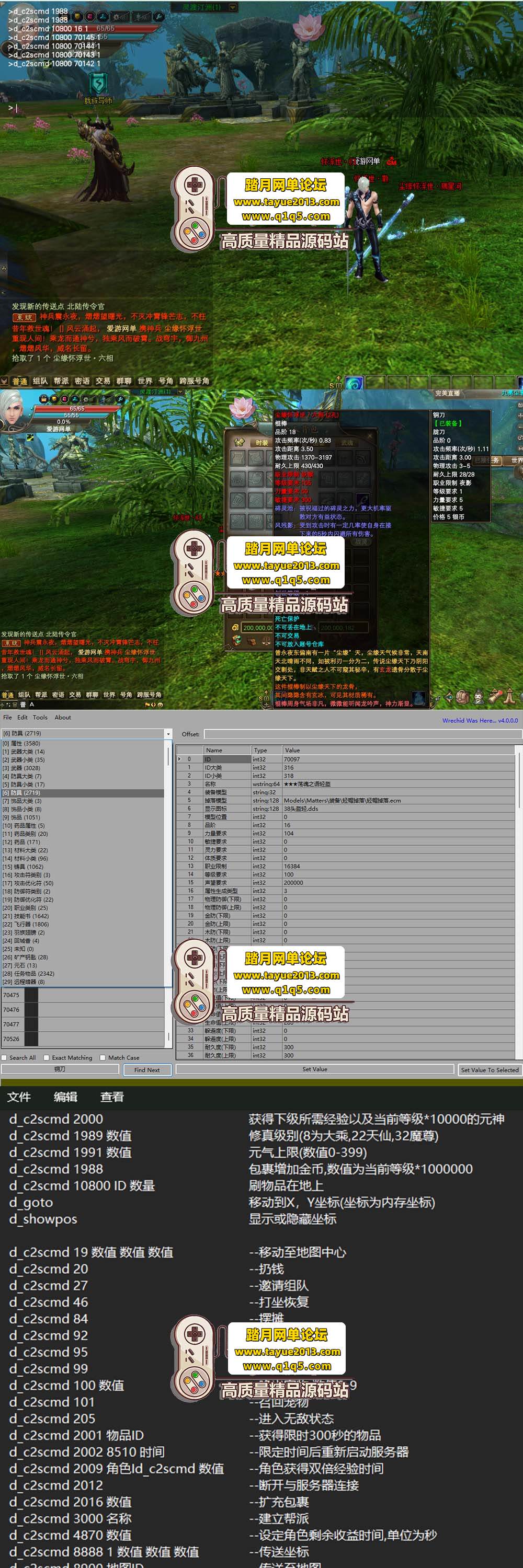This screenshot has width=523, height=1568.
Task: Click the gold coin icon in inventory
Action: (x=235, y=627)
